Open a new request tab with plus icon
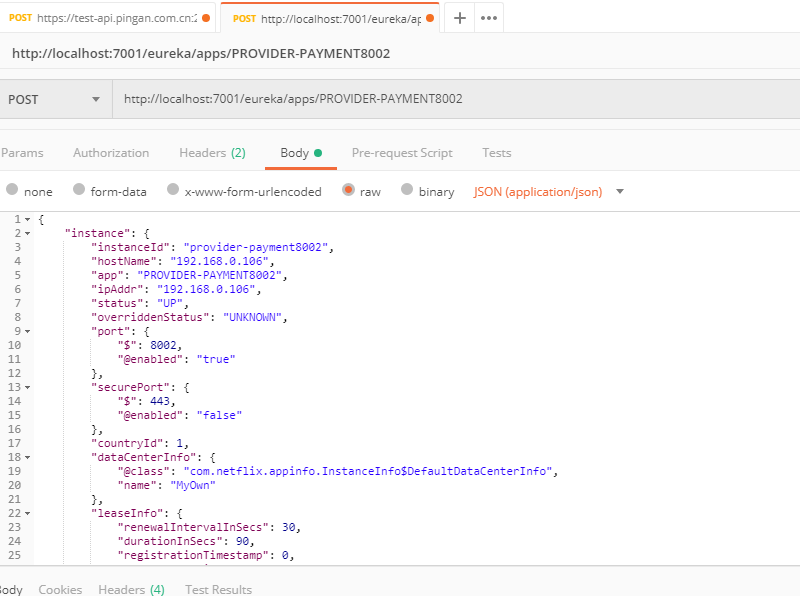 [459, 18]
